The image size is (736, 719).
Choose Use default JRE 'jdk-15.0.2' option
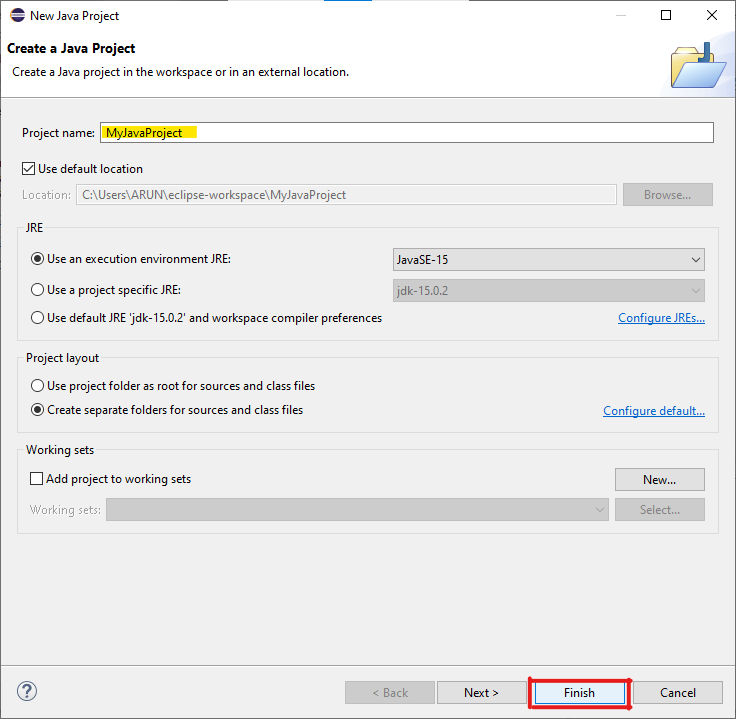point(38,318)
